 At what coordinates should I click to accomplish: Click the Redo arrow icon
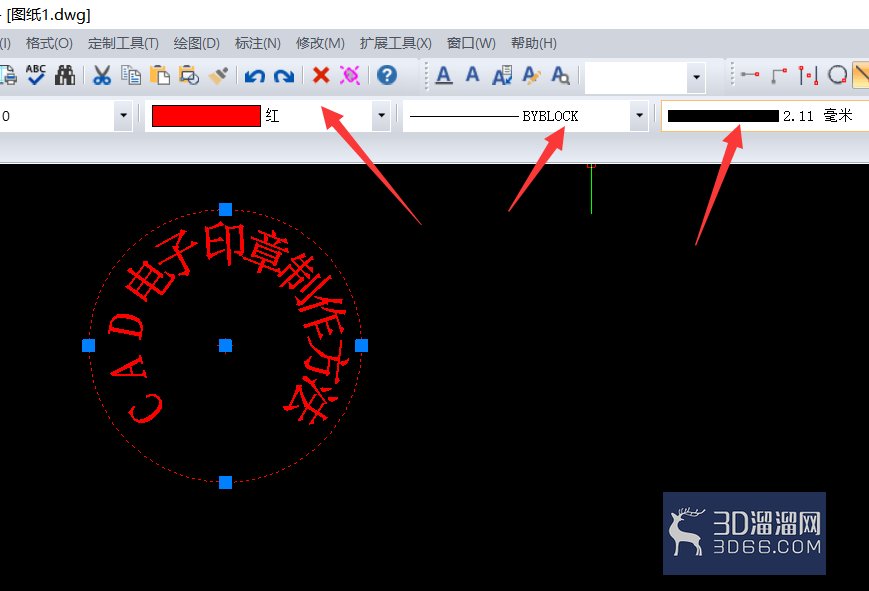point(284,75)
